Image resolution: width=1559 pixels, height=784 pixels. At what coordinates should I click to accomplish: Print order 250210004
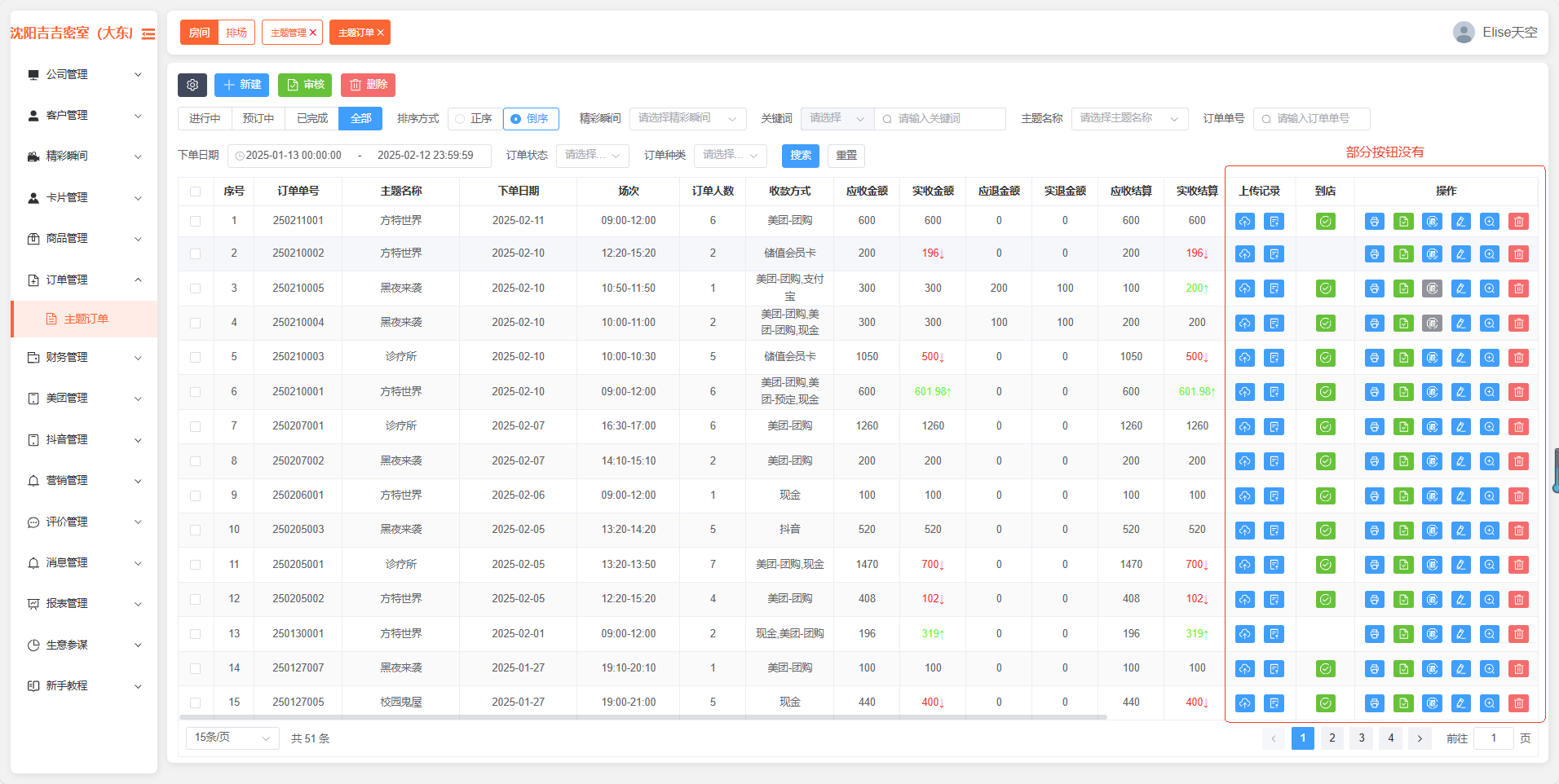1375,324
